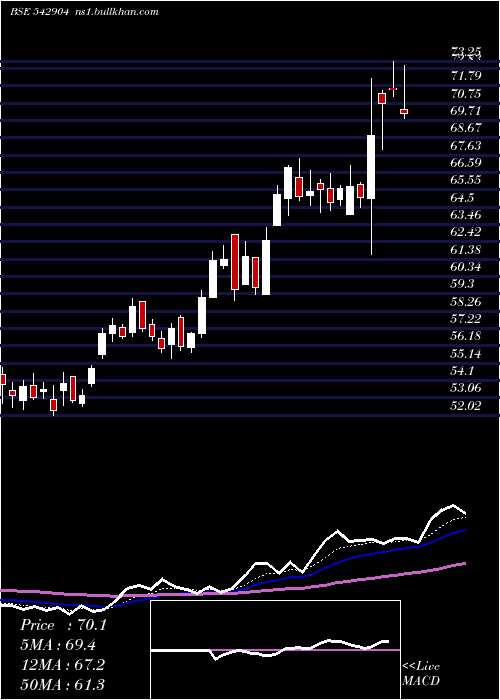
Task: Click the 70.75 price axis label
Action: pos(466,94)
